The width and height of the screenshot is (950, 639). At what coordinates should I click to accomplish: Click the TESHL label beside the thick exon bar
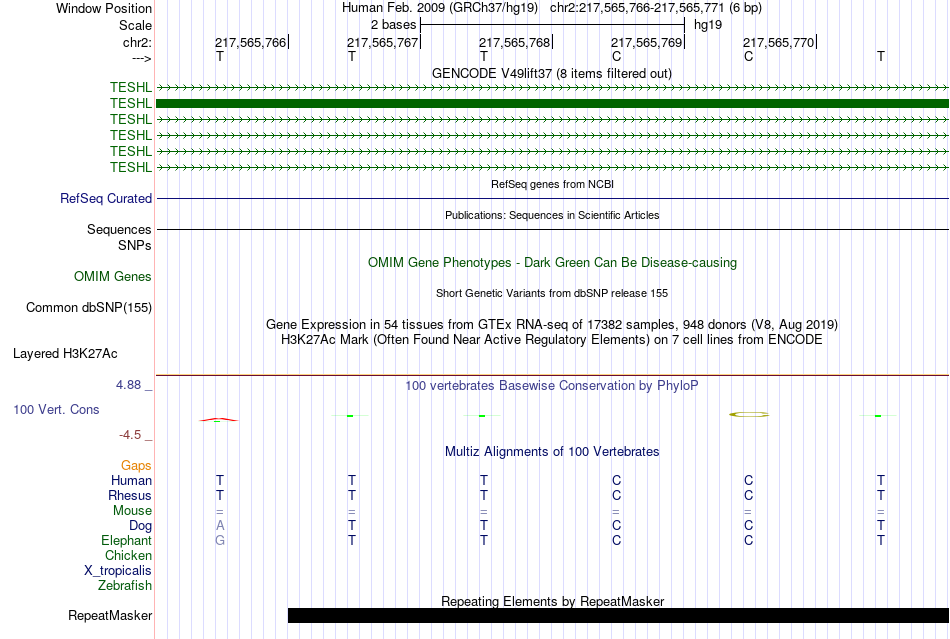(131, 104)
